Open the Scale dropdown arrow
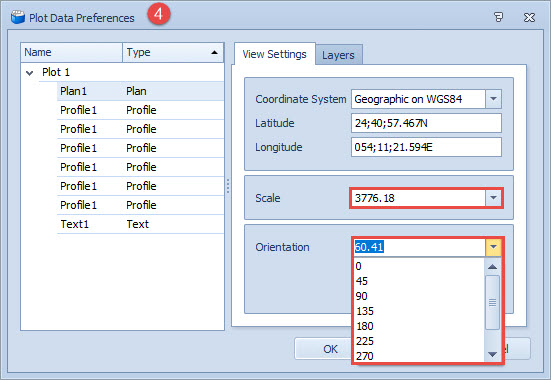 493,198
